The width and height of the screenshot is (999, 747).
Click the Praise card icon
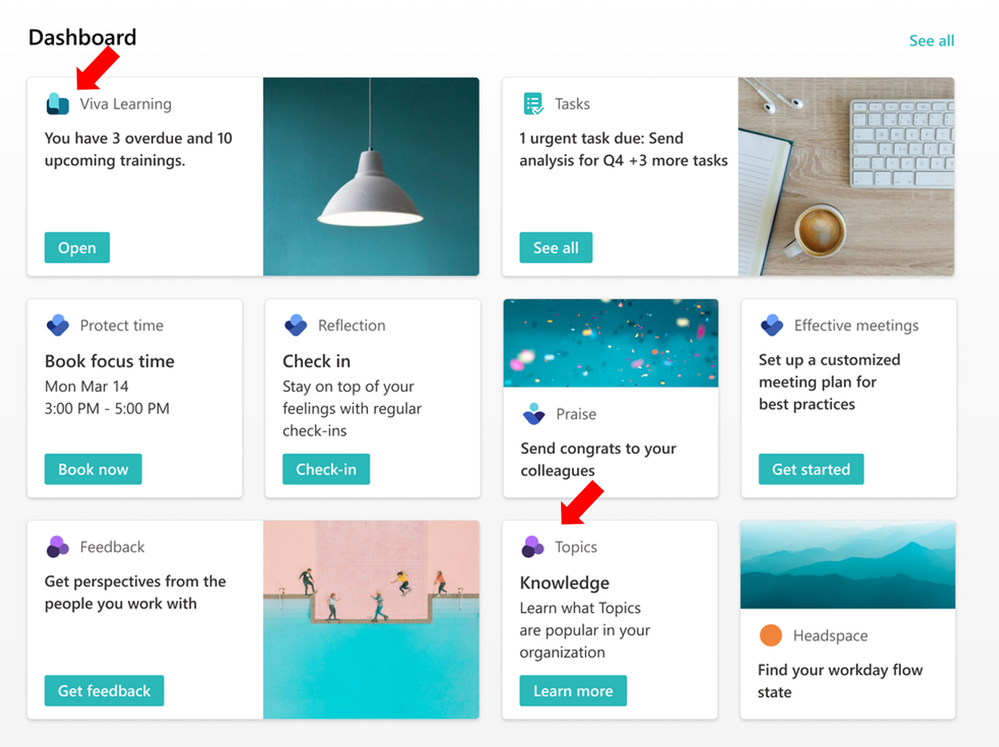[x=533, y=414]
